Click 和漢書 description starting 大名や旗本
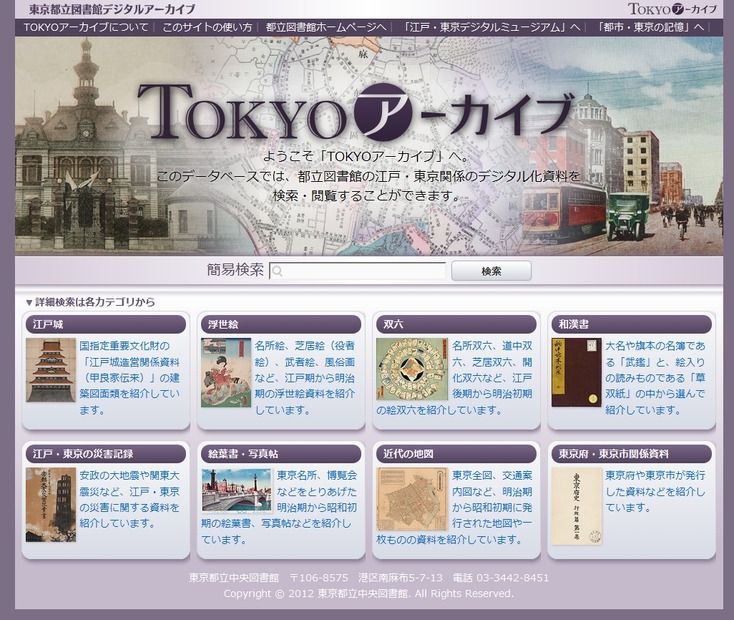The width and height of the screenshot is (734, 620). pos(655,378)
